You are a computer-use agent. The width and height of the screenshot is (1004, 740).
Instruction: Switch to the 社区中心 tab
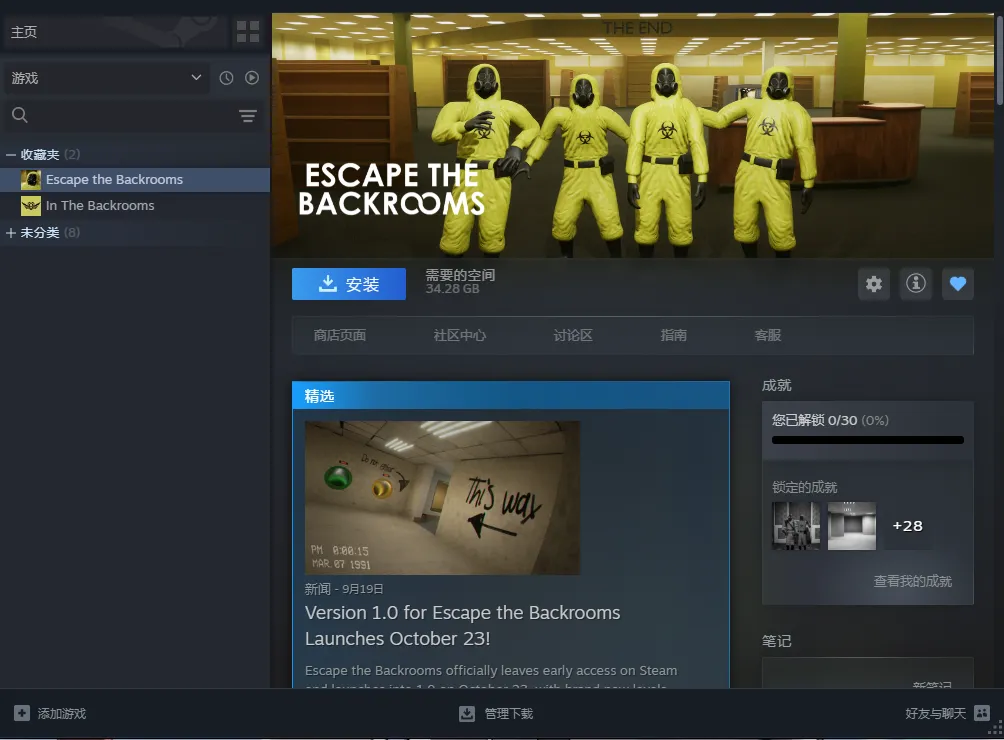(460, 336)
